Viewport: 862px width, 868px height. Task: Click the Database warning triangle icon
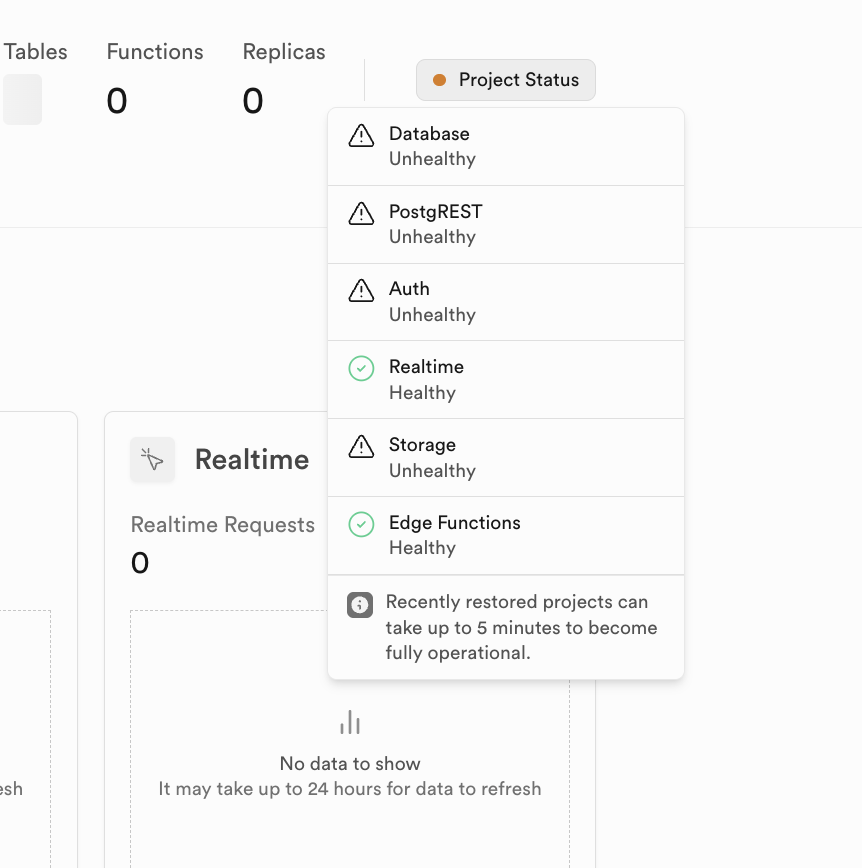coord(361,136)
